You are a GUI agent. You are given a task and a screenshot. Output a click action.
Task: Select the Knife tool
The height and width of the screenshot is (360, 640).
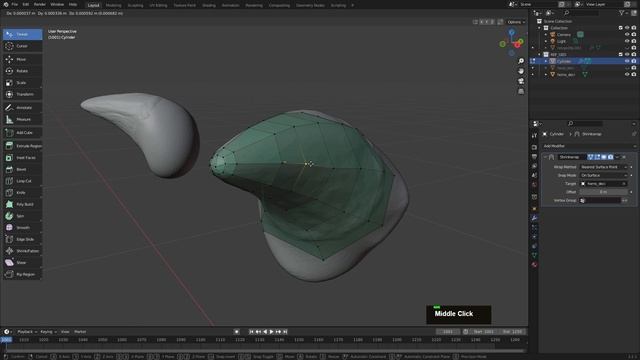[22, 193]
